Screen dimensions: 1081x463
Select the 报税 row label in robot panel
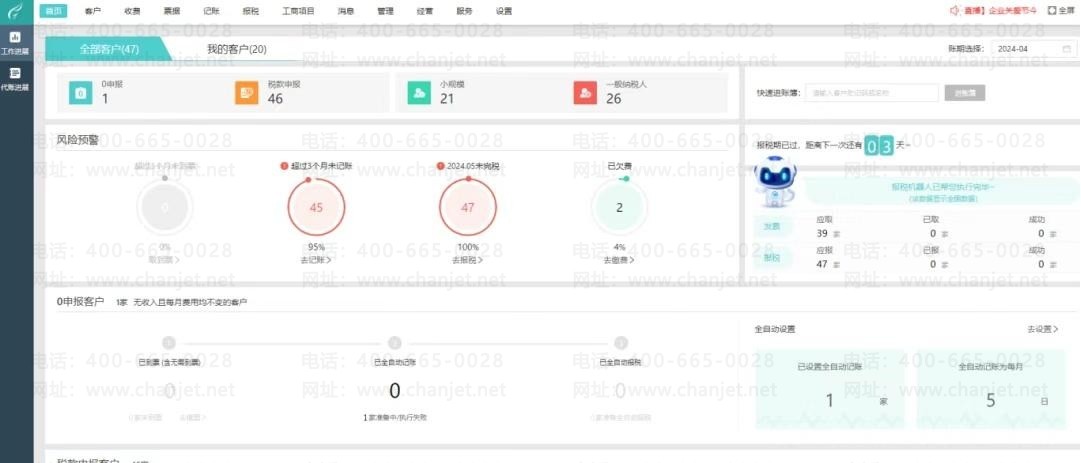pyautogui.click(x=771, y=257)
